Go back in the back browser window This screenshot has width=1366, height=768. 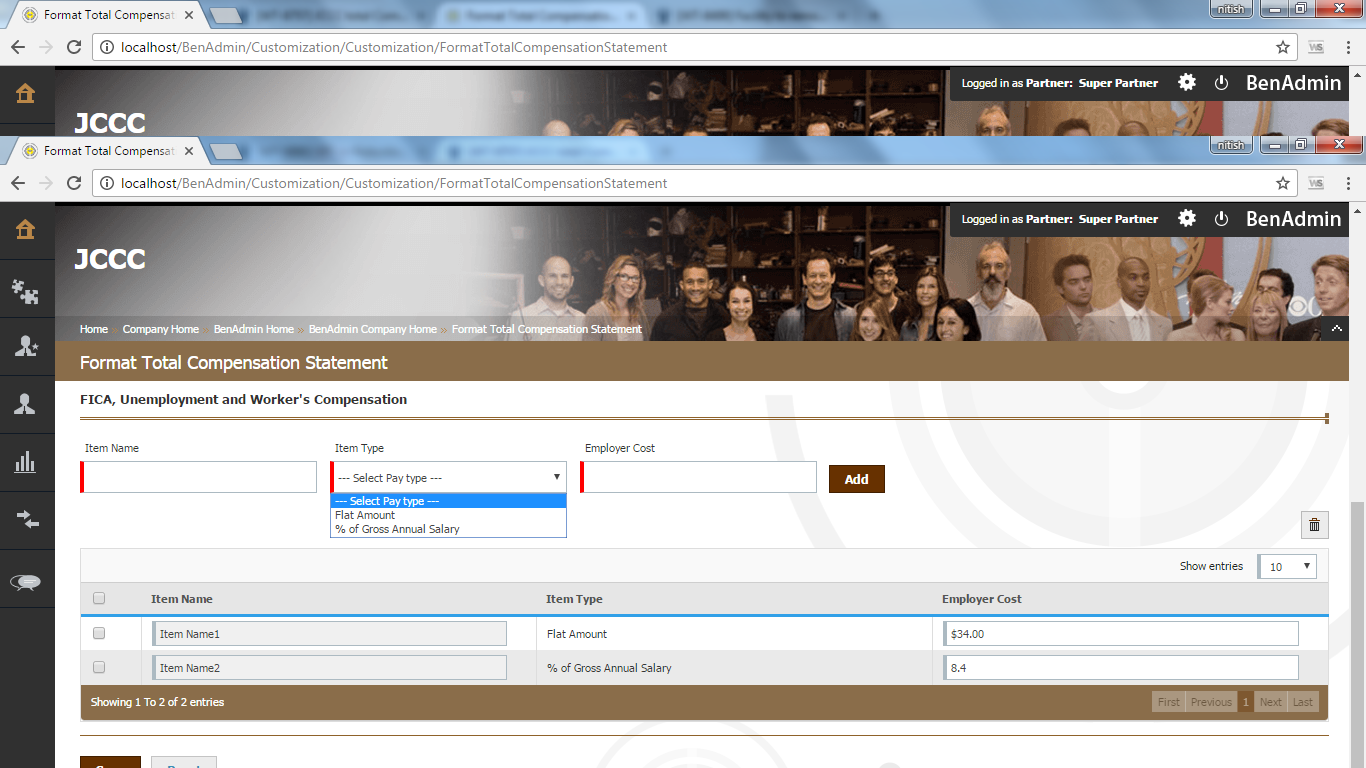point(18,47)
